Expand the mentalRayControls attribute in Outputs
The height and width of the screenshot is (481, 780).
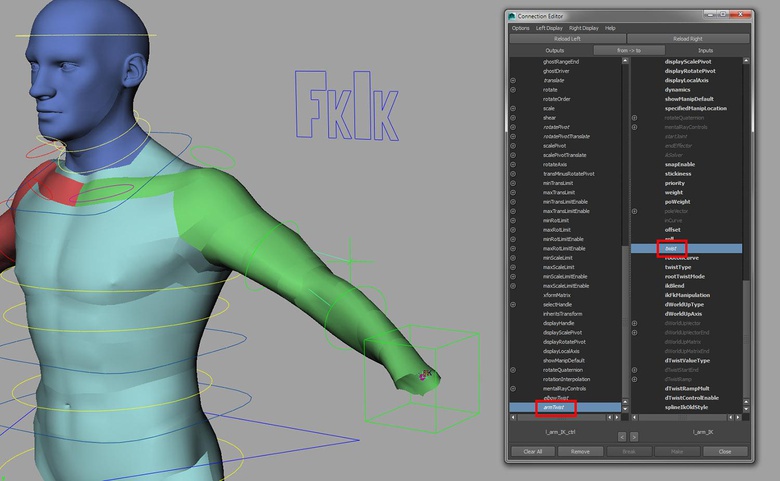(x=513, y=389)
